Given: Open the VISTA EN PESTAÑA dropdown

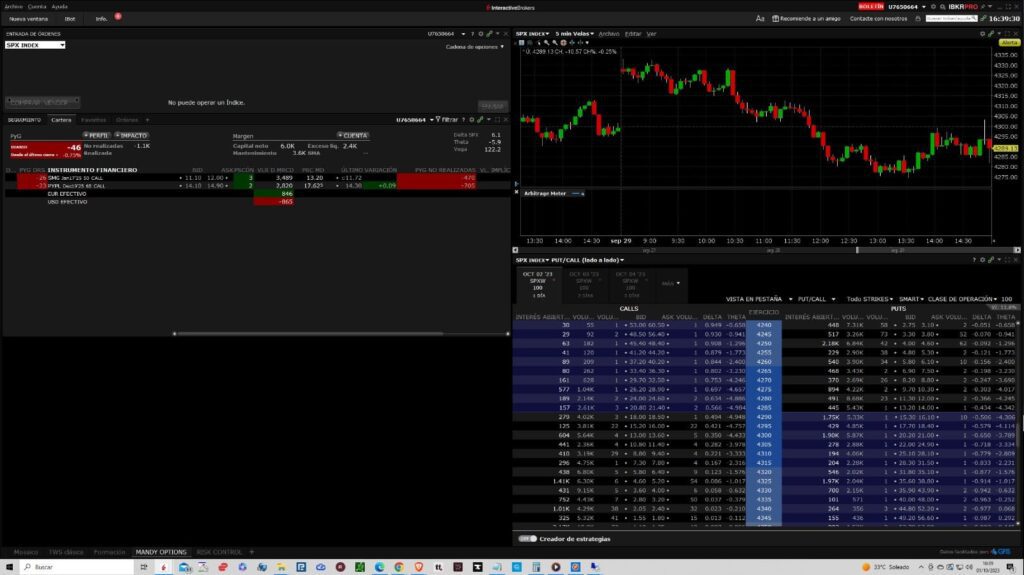Looking at the screenshot, I should tap(759, 299).
